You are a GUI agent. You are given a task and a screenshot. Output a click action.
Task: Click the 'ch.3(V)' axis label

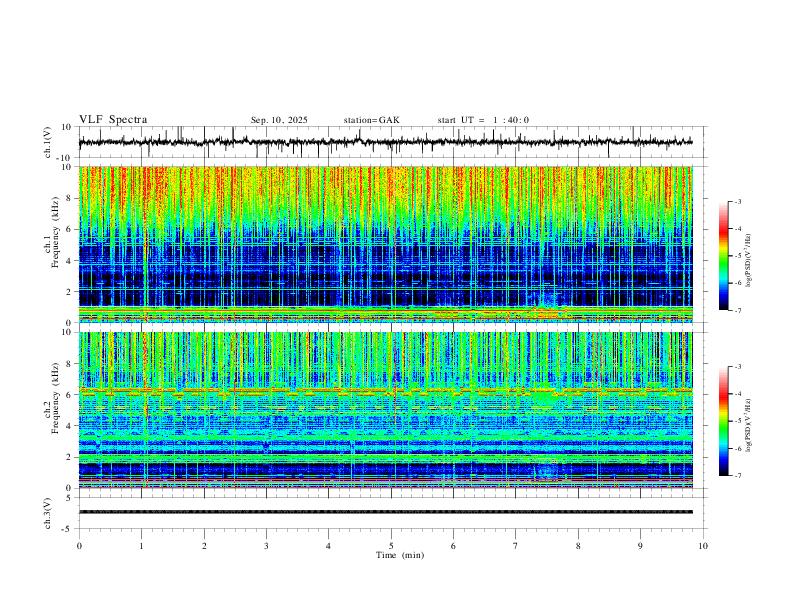pyautogui.click(x=48, y=513)
